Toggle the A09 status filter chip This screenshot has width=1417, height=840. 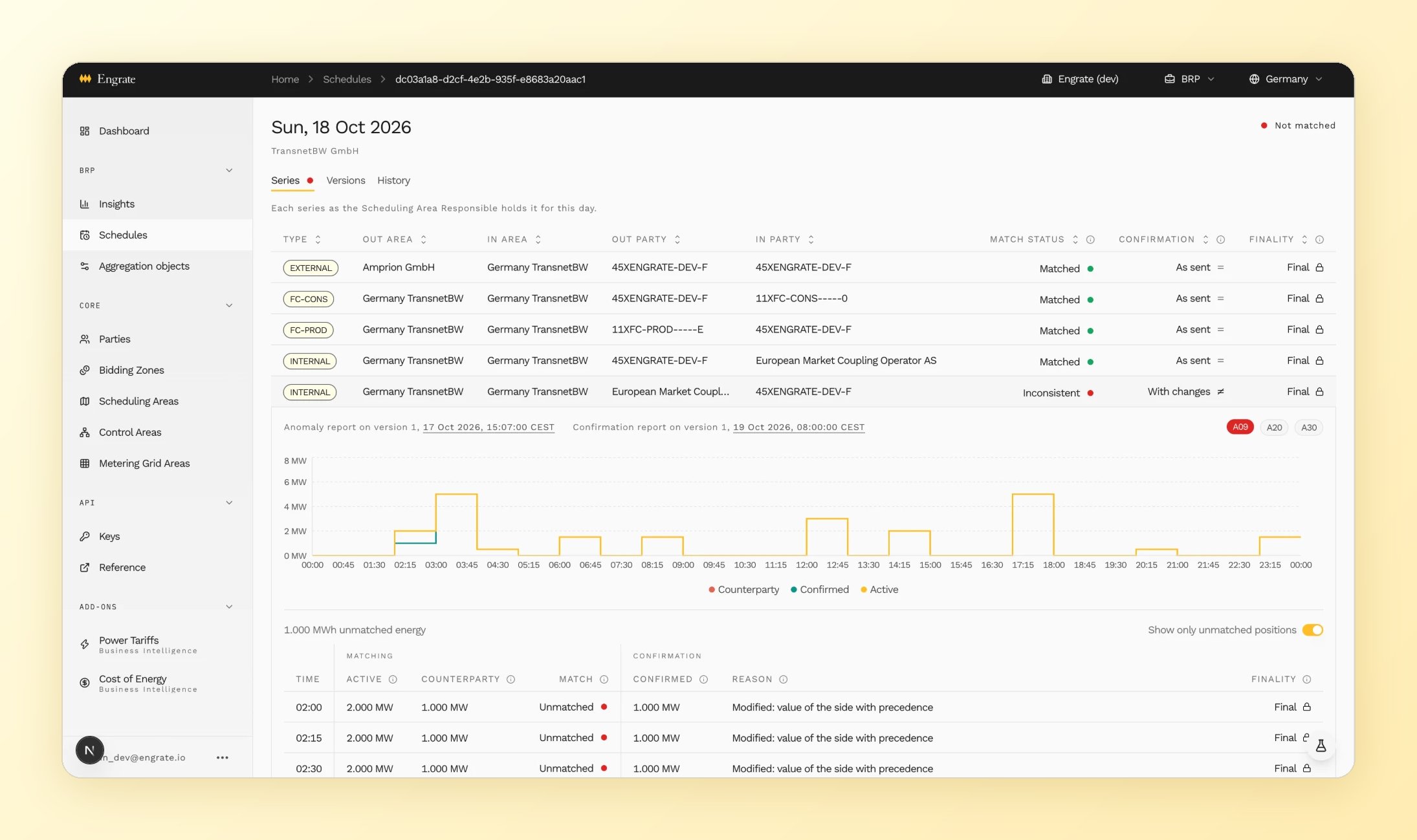click(x=1240, y=427)
